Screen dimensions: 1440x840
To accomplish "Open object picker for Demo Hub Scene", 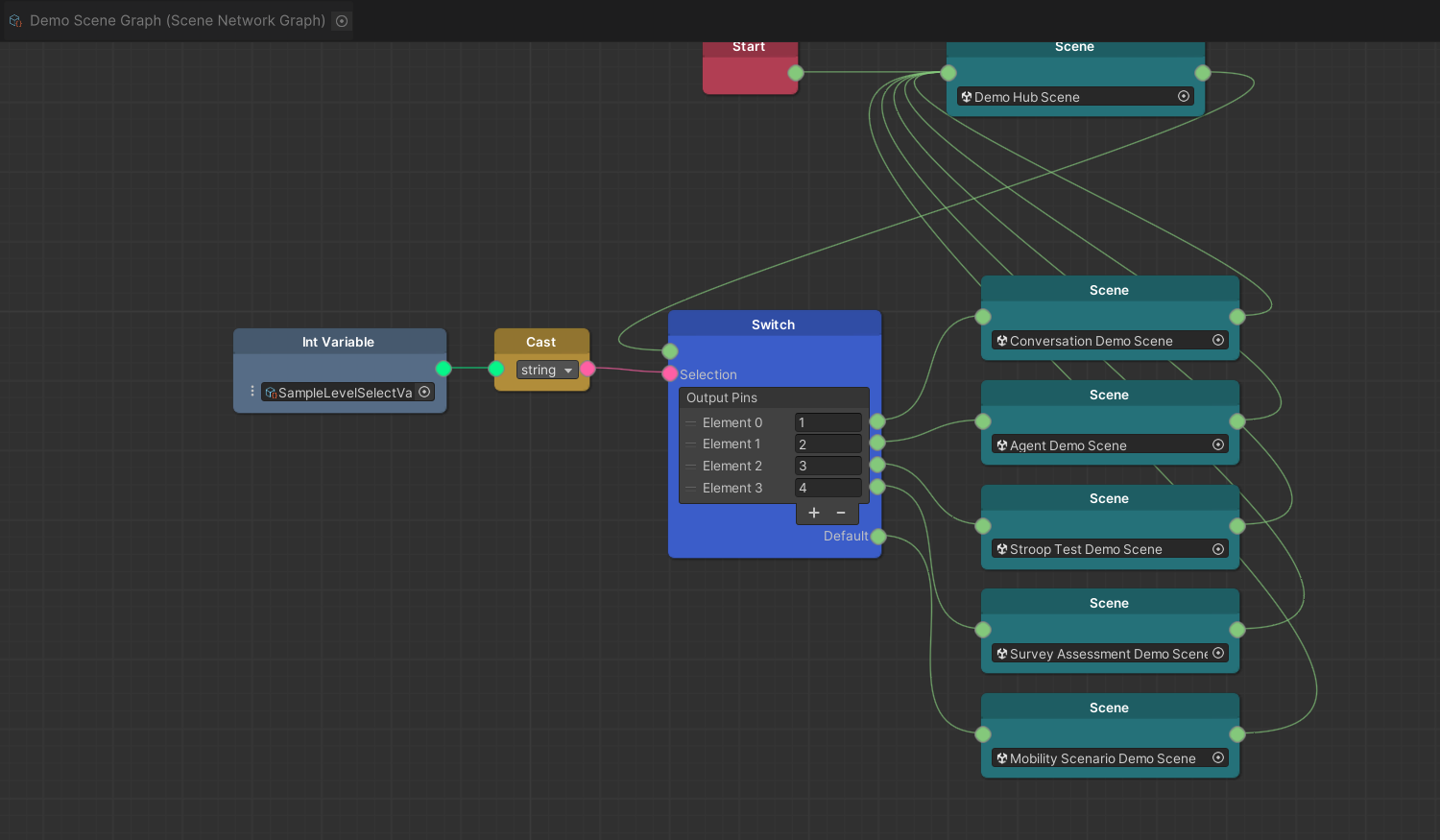I will 1184,96.
